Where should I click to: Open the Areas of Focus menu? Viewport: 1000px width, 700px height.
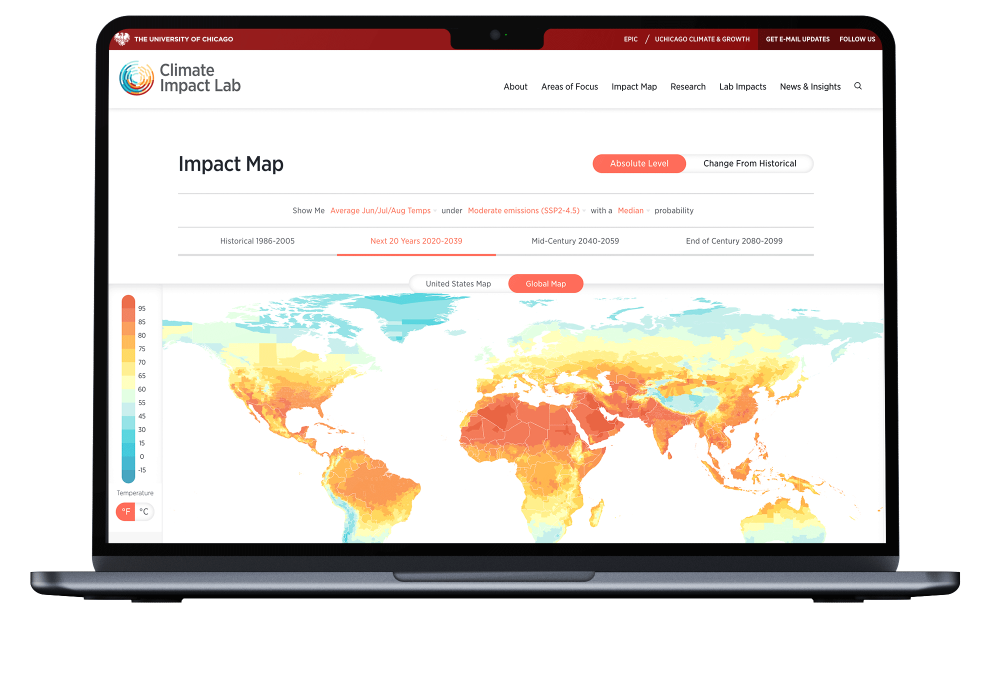(569, 87)
